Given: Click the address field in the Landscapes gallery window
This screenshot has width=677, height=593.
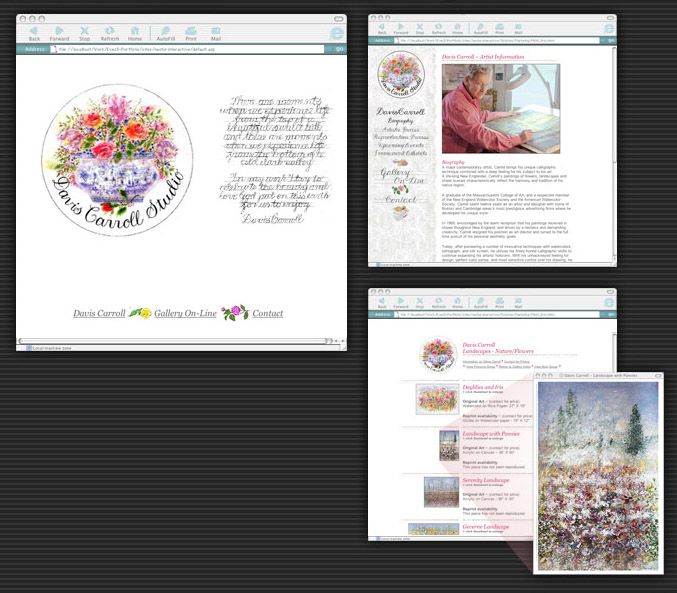Looking at the screenshot, I should click(x=497, y=314).
